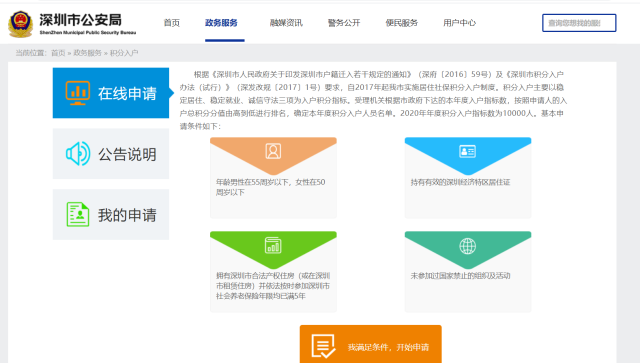This screenshot has width=640, height=363.
Task: Select the 政务服务 navigation tab
Action: (221, 23)
